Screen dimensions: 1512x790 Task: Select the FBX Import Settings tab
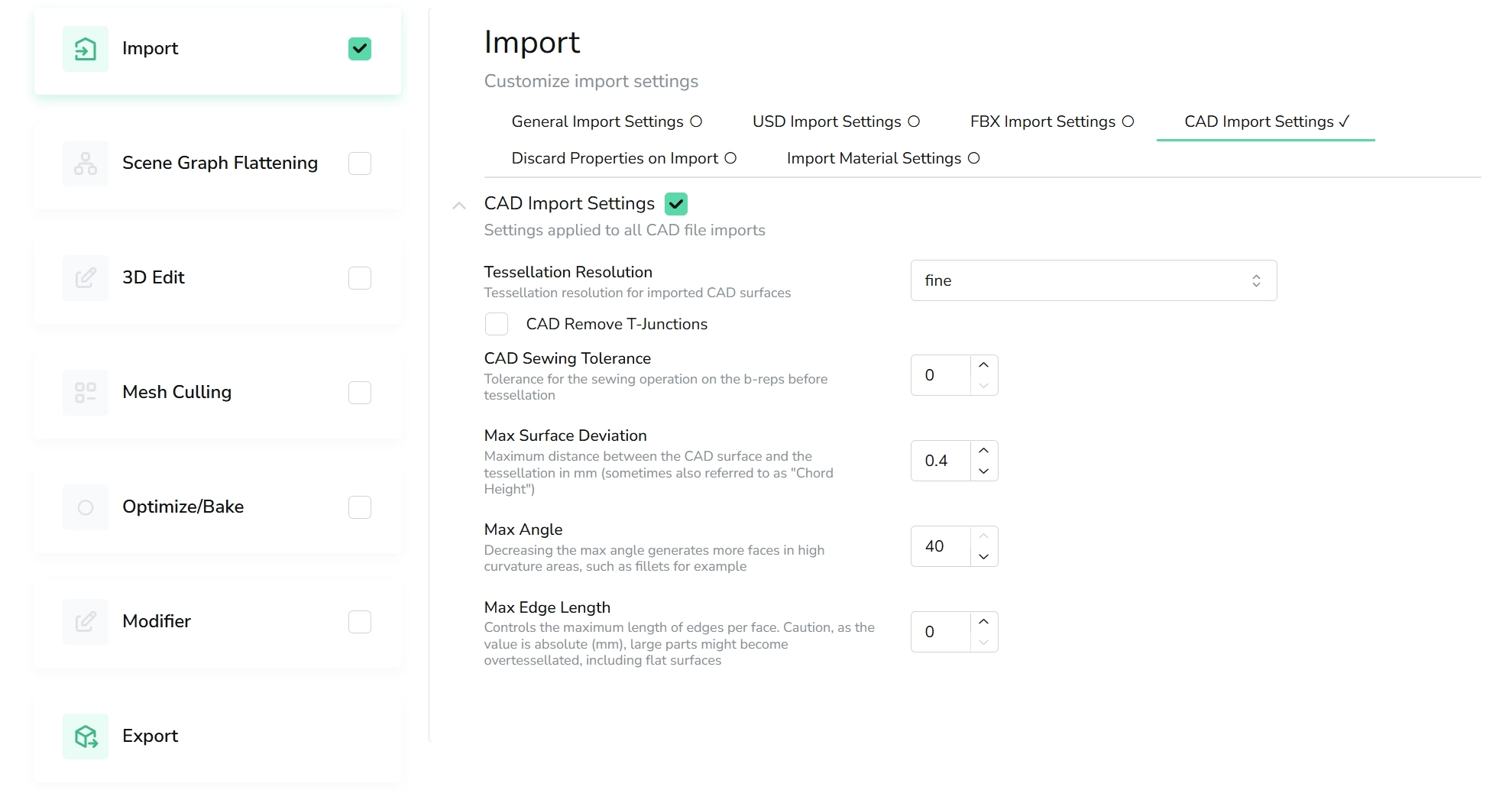[x=1051, y=121]
